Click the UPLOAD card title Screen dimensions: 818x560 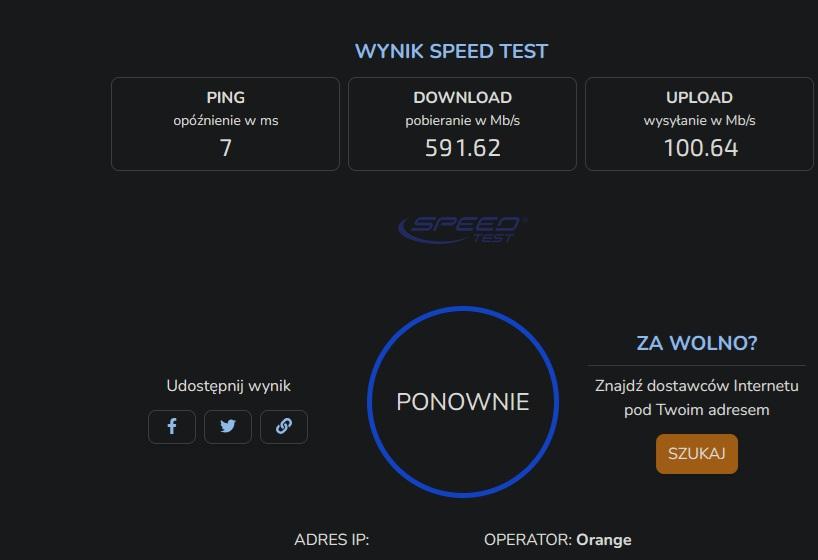click(699, 98)
